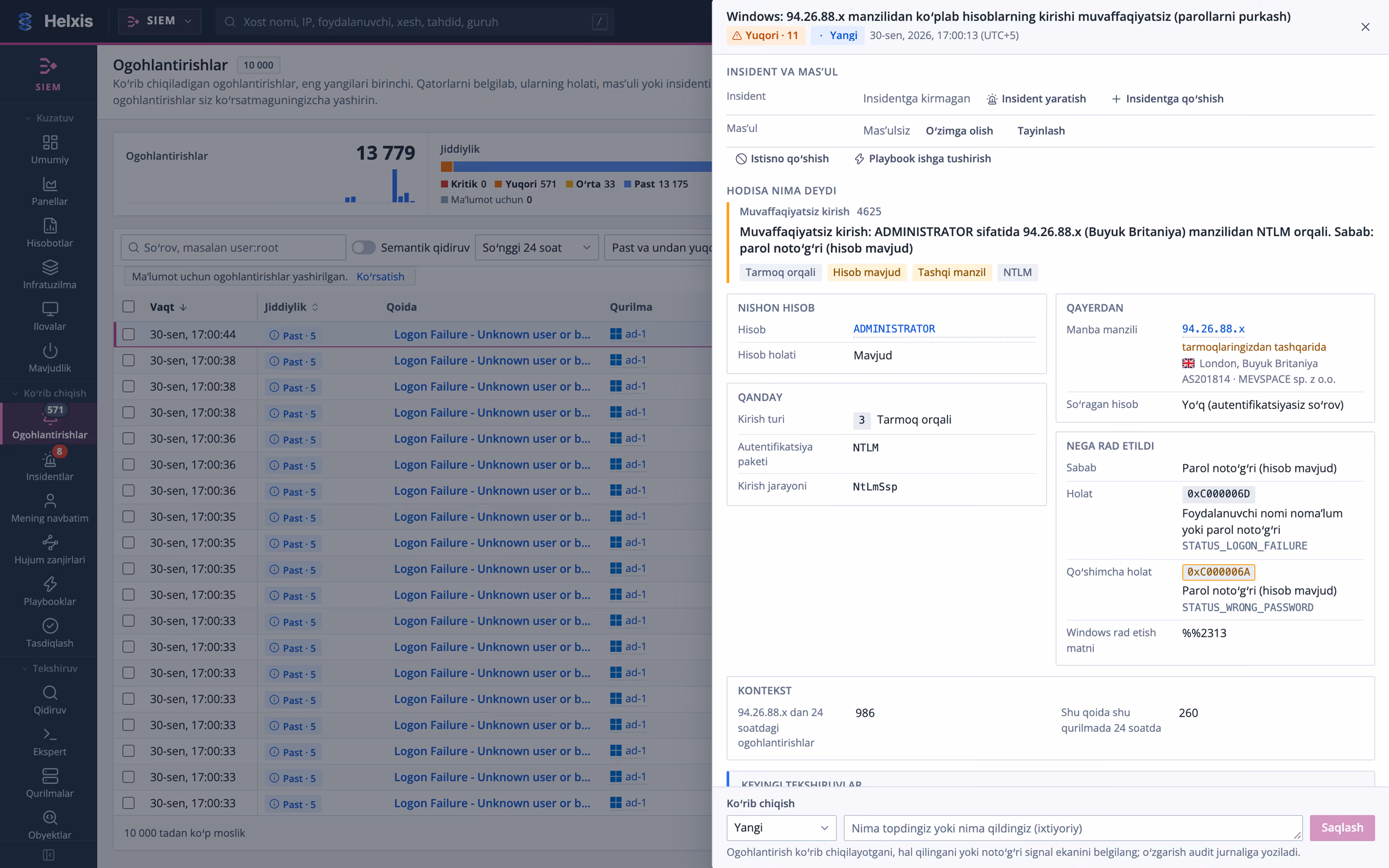Click Ko'rsatish link for hidden alerts
1389x868 pixels.
tap(380, 277)
